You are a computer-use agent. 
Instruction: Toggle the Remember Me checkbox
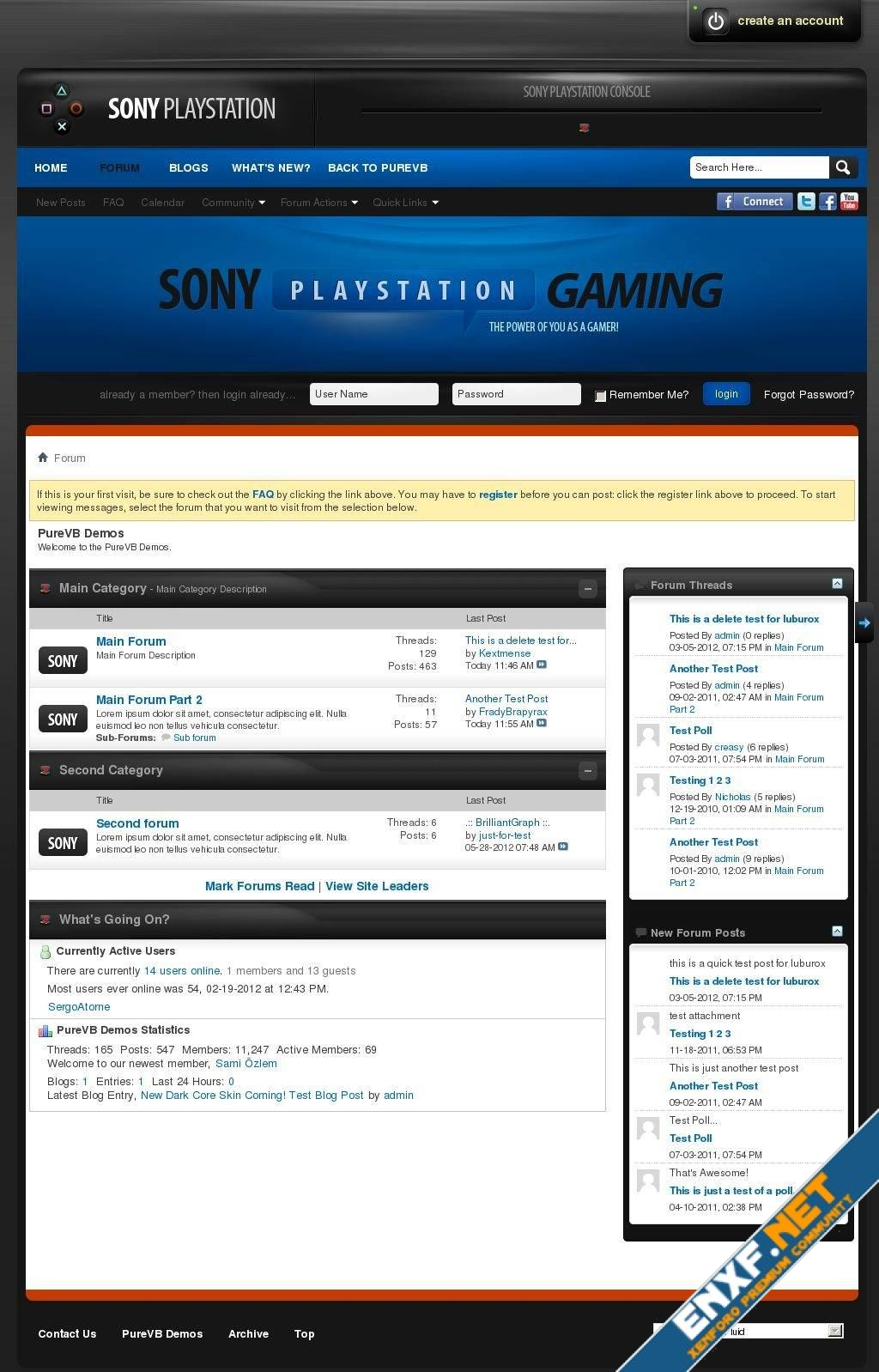tap(600, 396)
